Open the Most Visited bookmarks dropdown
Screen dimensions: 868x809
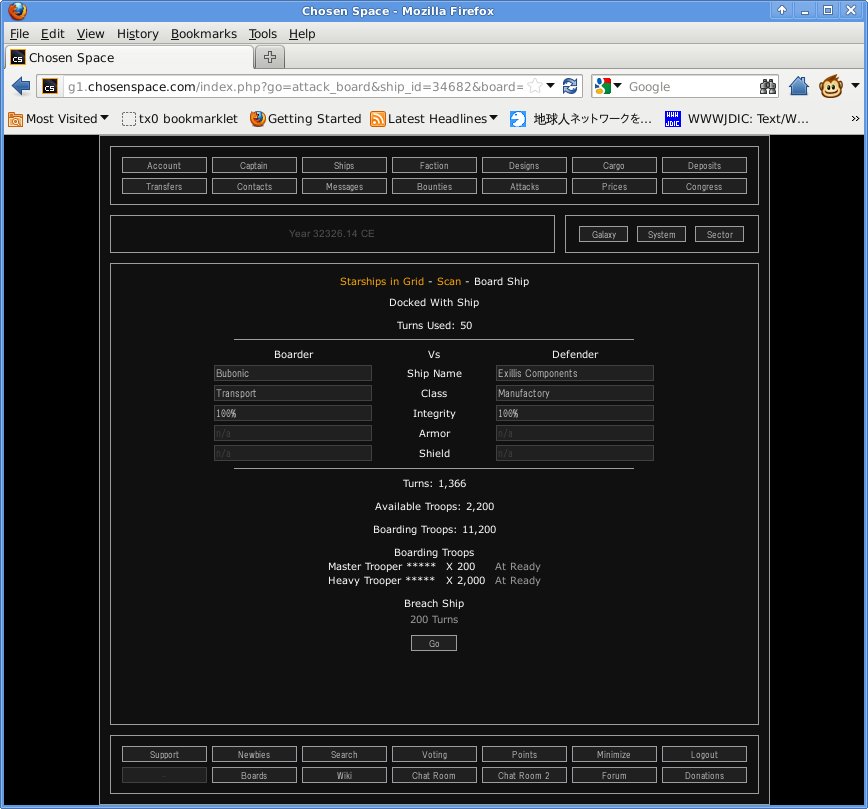[59, 118]
